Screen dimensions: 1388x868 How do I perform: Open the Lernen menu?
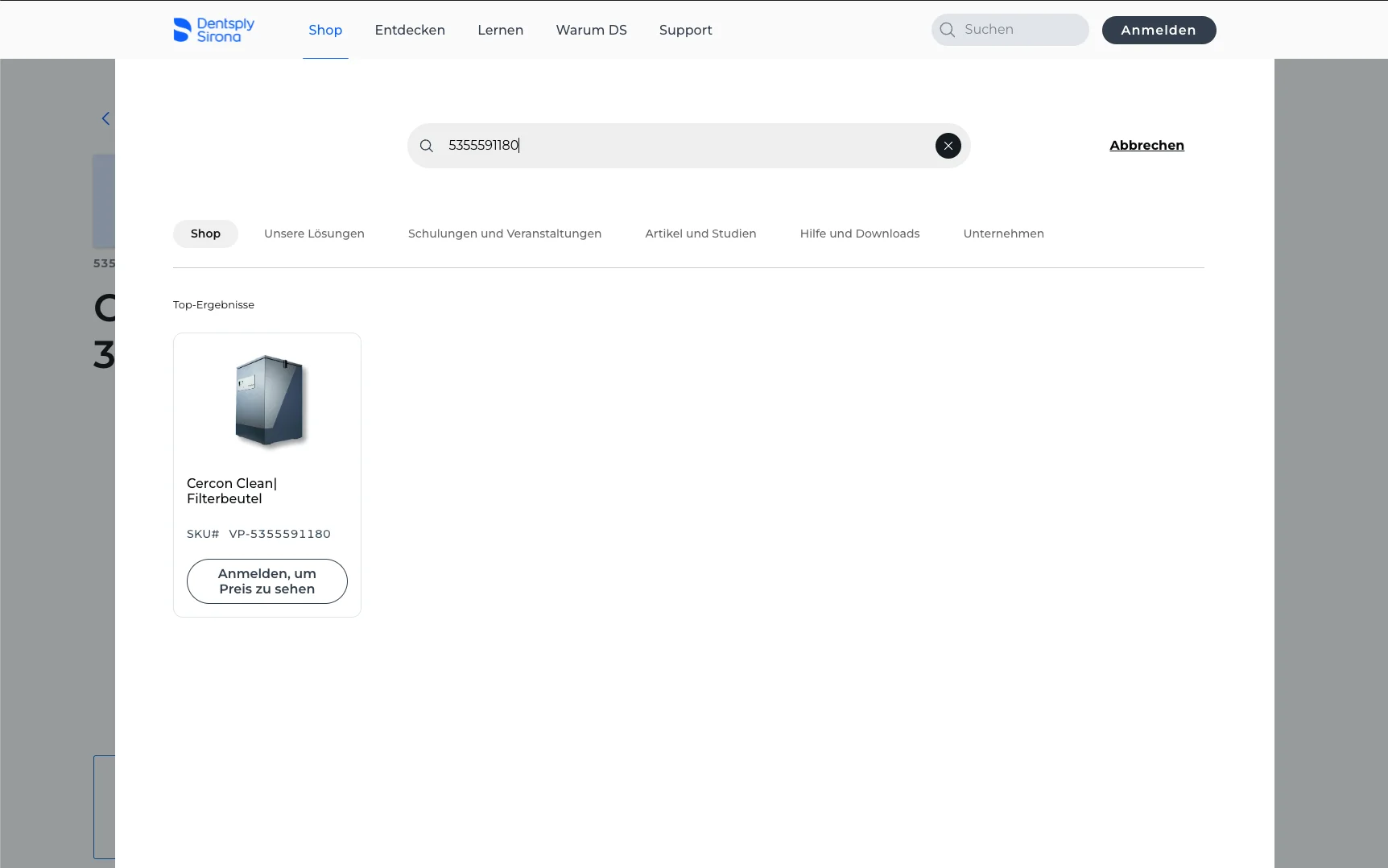click(500, 30)
